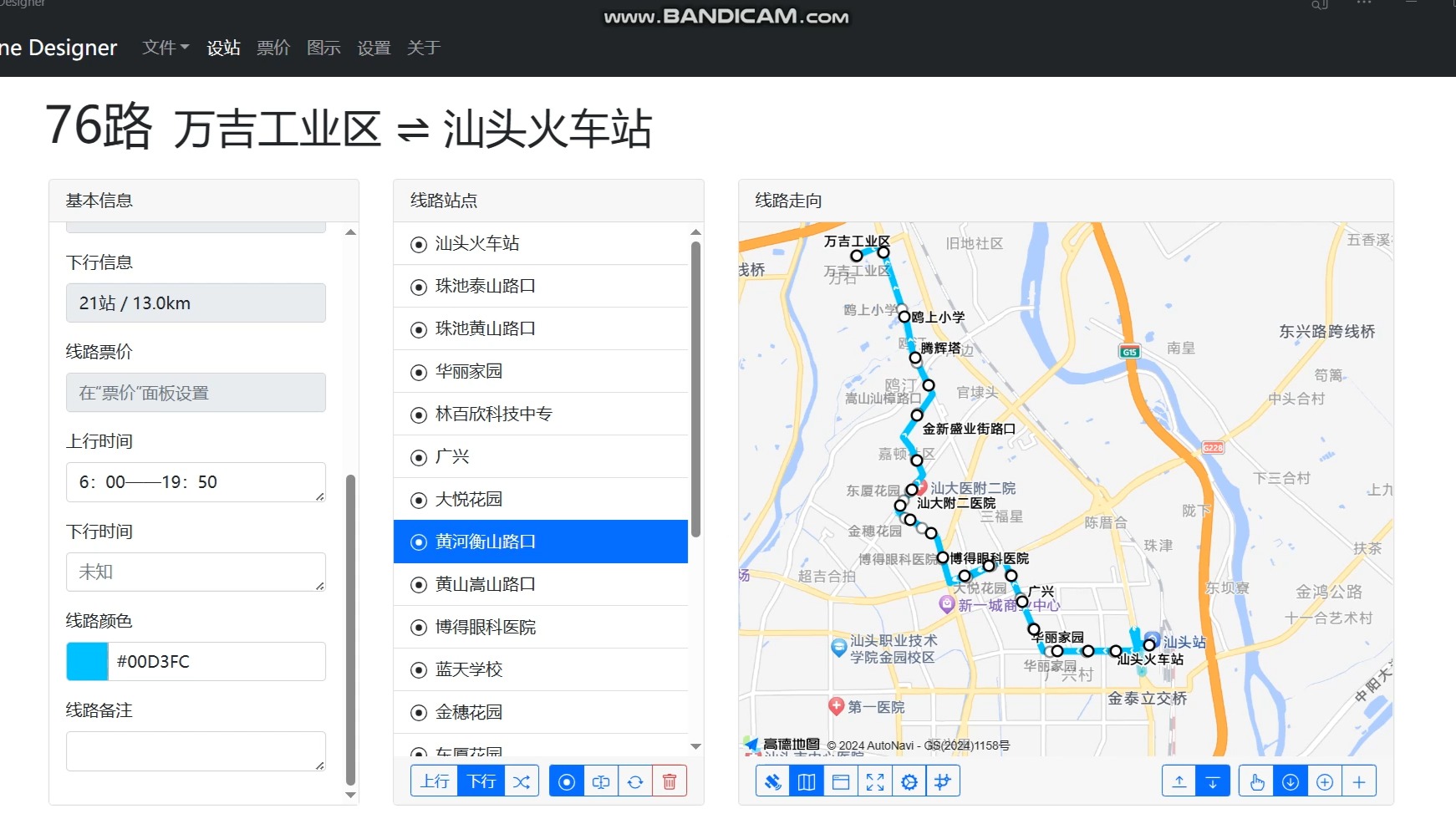Select the satellite view icon on the map
Screen dimensions: 1456x819
point(771,781)
